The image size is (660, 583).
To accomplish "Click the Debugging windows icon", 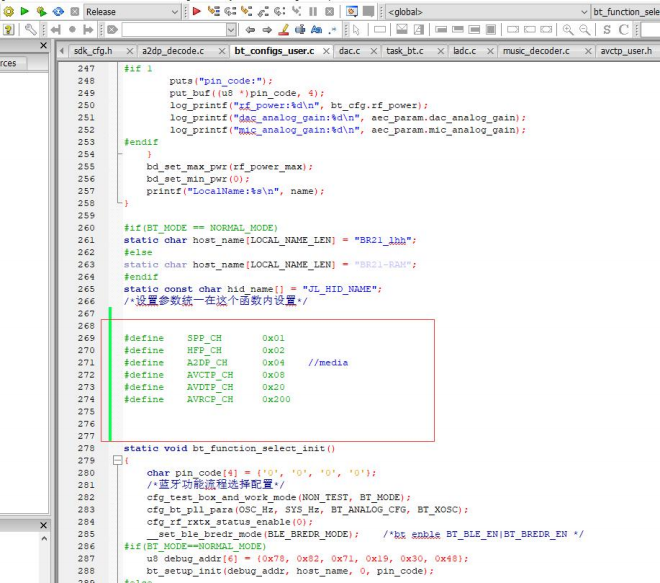I will pos(351,11).
